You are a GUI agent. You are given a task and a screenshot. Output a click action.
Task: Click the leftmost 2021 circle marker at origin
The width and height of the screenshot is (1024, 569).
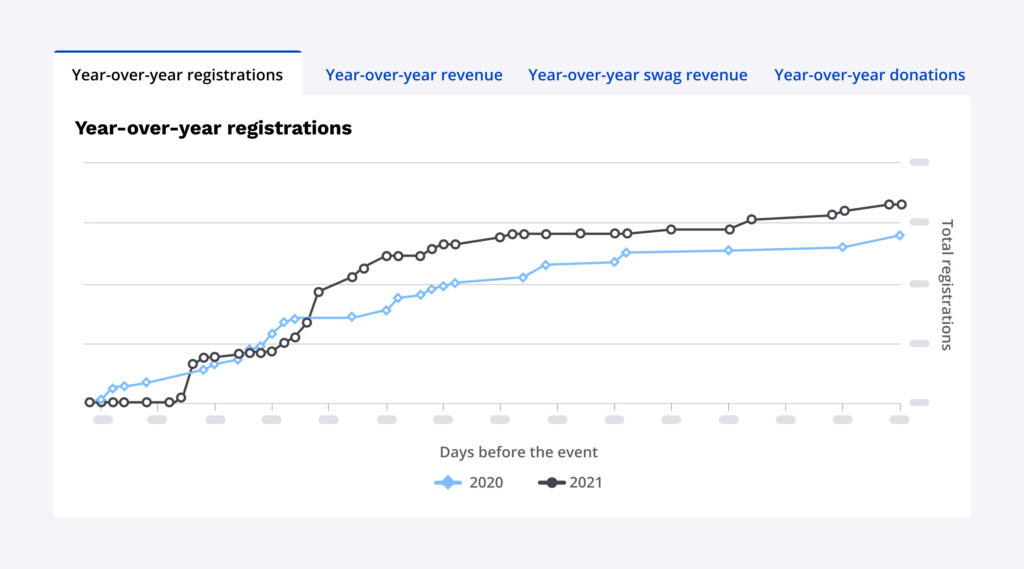pyautogui.click(x=90, y=402)
